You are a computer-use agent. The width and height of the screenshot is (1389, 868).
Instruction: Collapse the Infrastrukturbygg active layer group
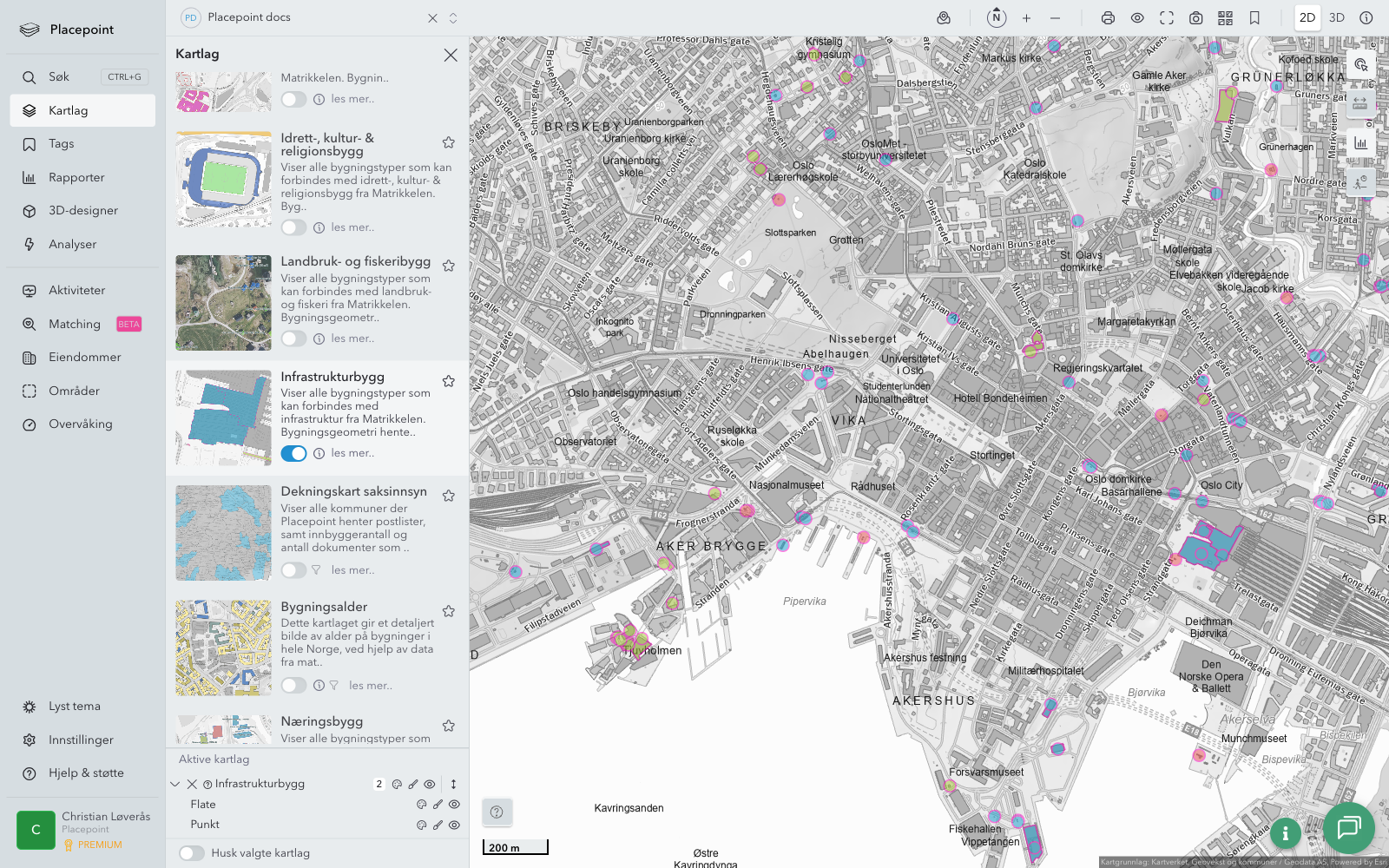pyautogui.click(x=175, y=784)
